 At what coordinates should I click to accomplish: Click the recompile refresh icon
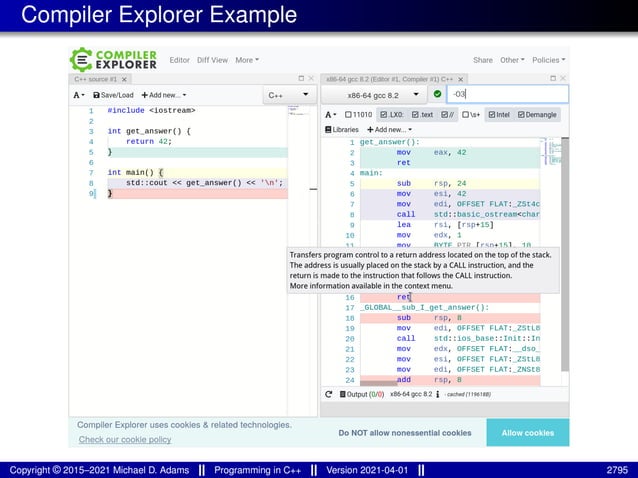(x=329, y=394)
